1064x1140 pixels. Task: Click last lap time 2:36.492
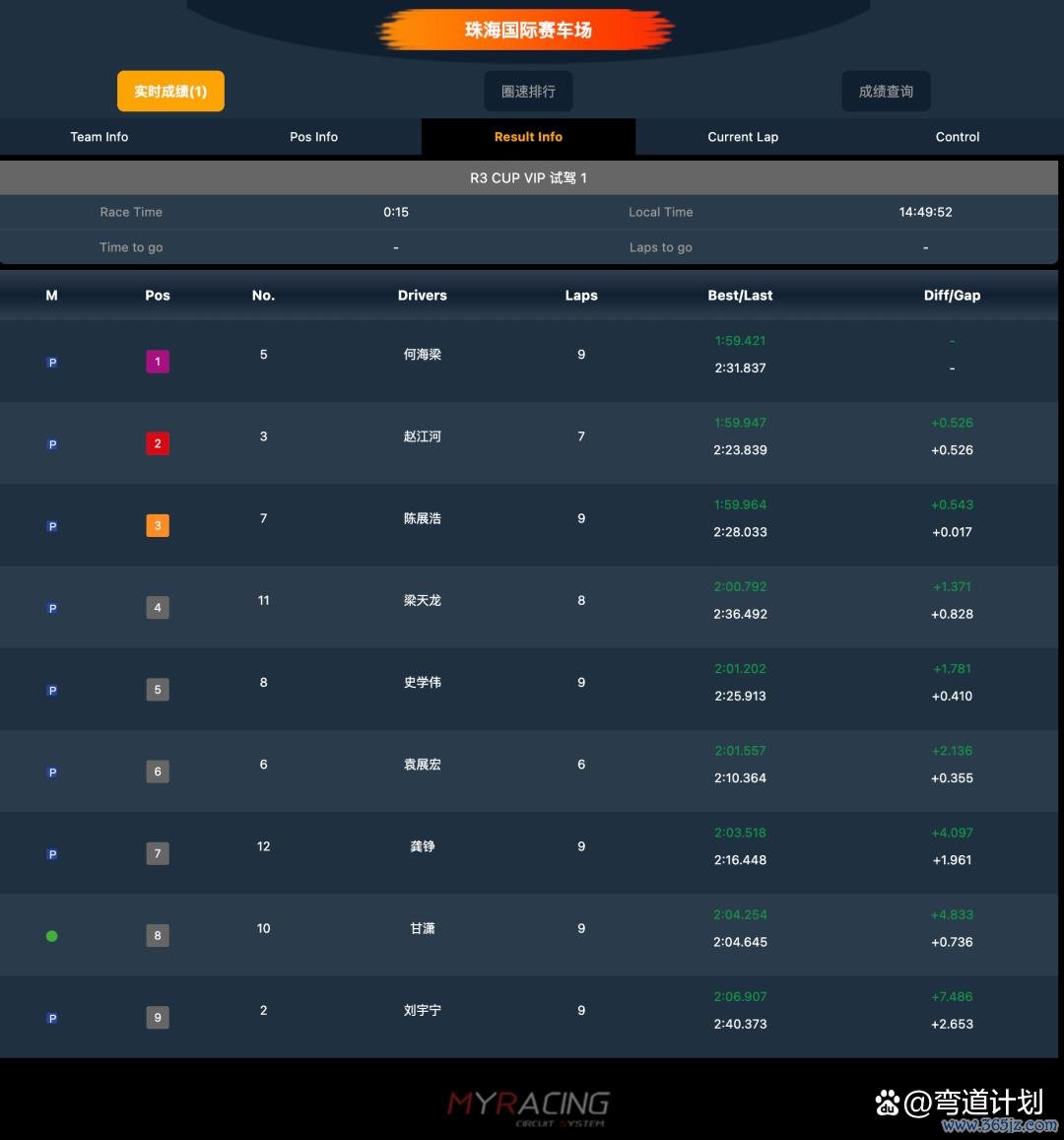[x=740, y=615]
